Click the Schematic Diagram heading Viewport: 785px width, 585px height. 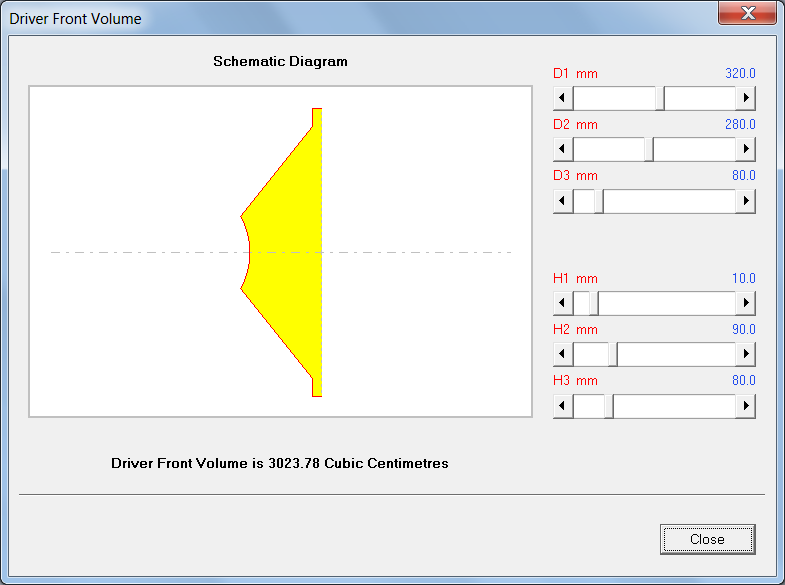click(280, 62)
